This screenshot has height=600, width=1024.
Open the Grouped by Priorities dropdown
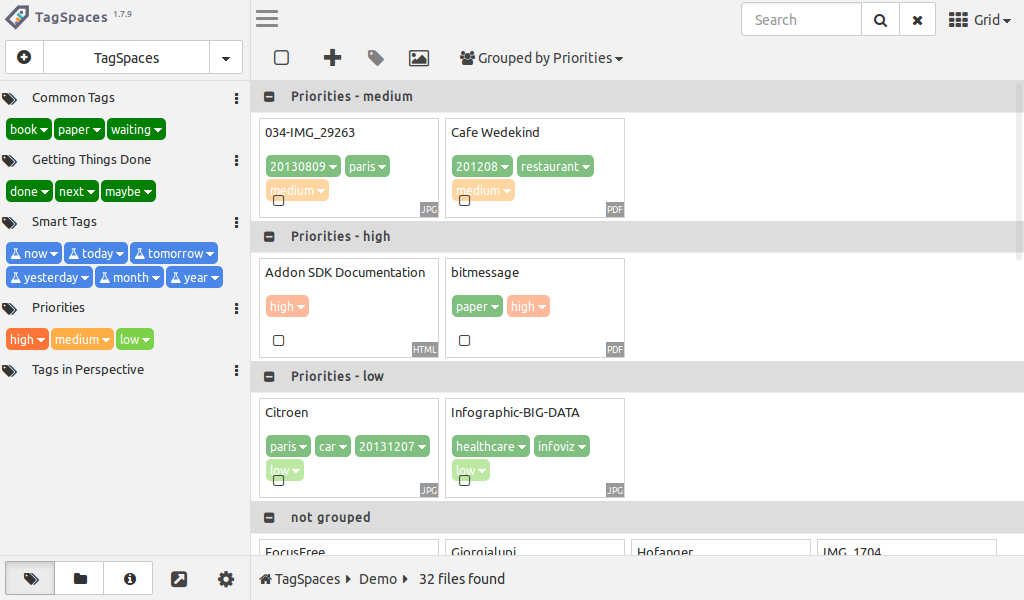[x=541, y=58]
